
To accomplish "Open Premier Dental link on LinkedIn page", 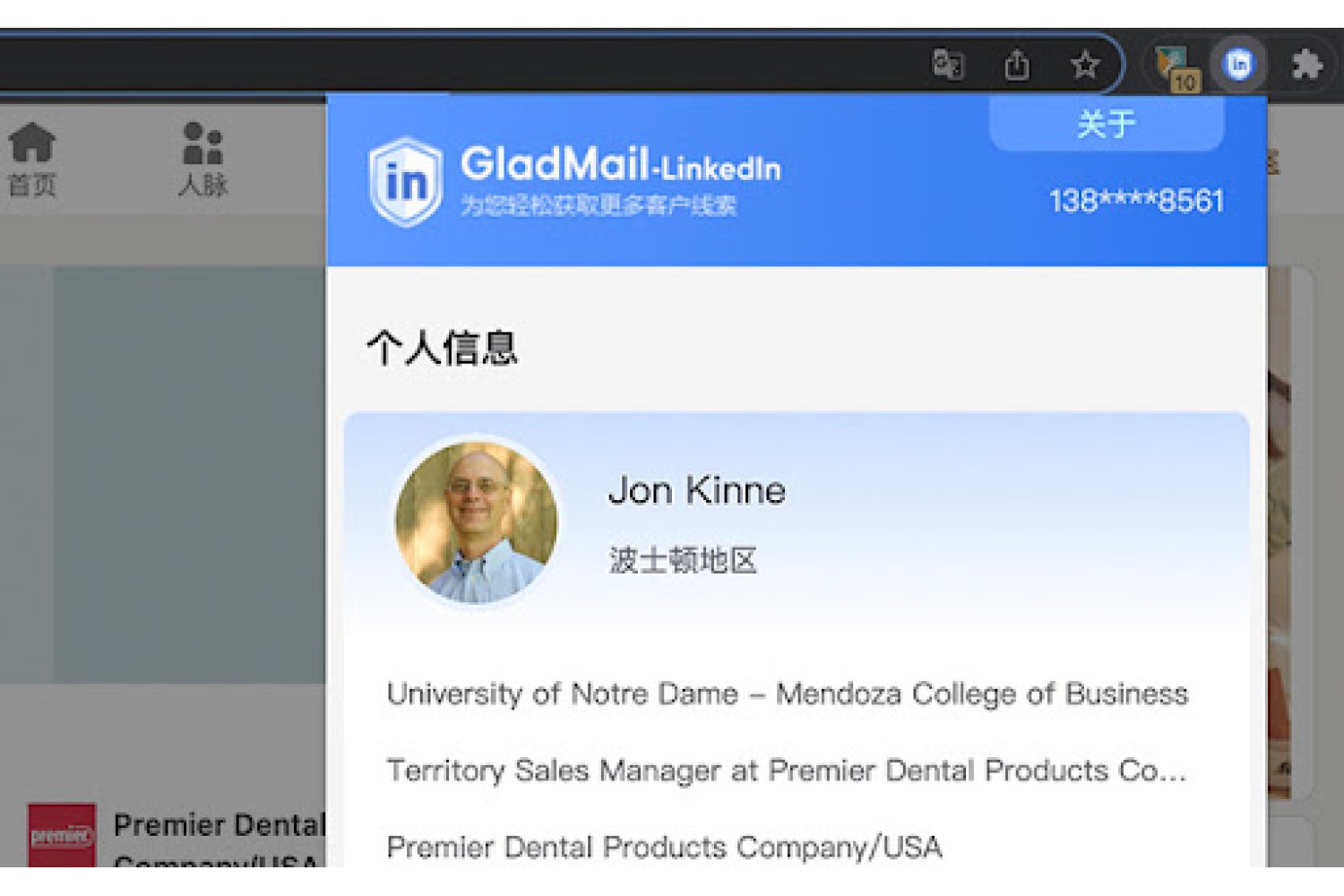I will click(219, 840).
